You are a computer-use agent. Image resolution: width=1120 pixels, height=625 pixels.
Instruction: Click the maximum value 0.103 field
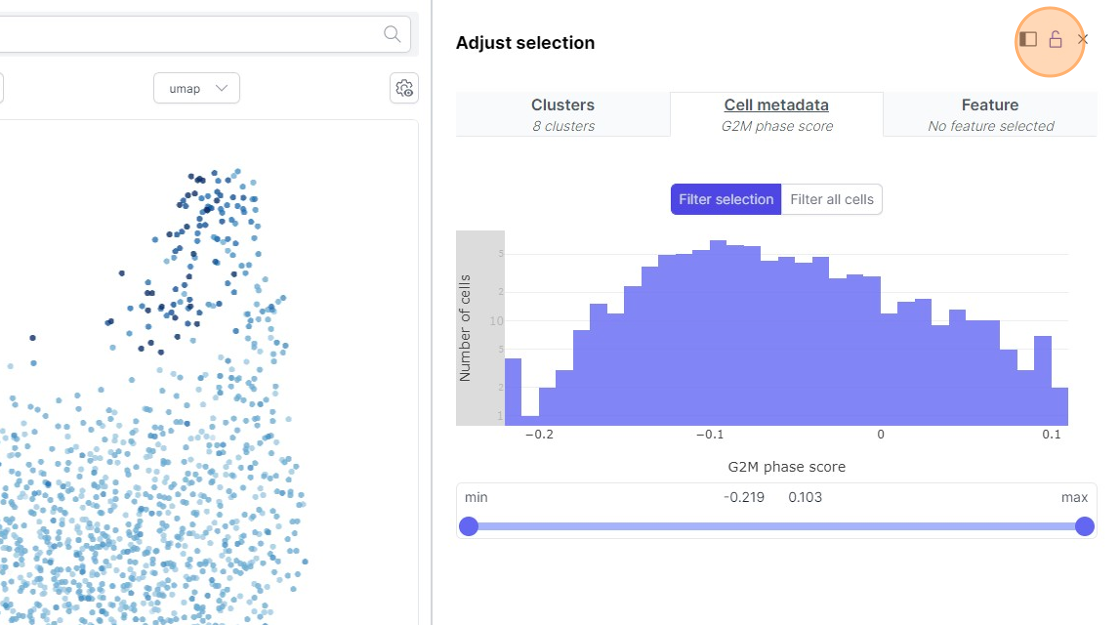pos(805,497)
